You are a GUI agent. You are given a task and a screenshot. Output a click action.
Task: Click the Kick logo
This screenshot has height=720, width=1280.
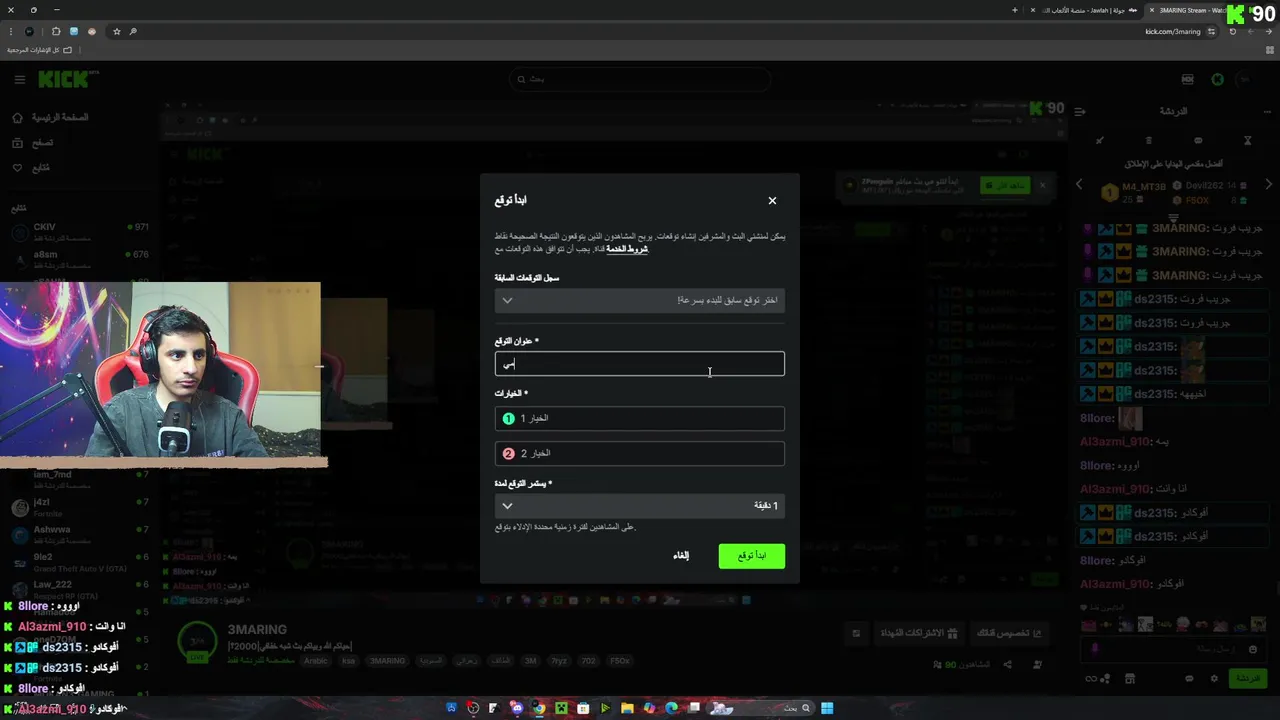click(63, 79)
